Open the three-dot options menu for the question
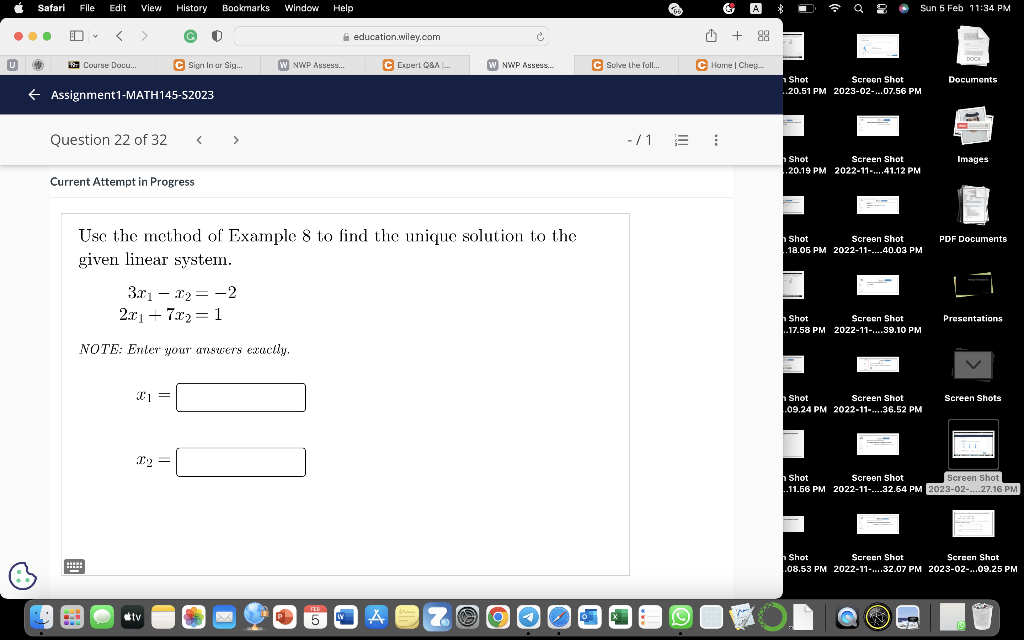The image size is (1024, 640). (x=716, y=140)
